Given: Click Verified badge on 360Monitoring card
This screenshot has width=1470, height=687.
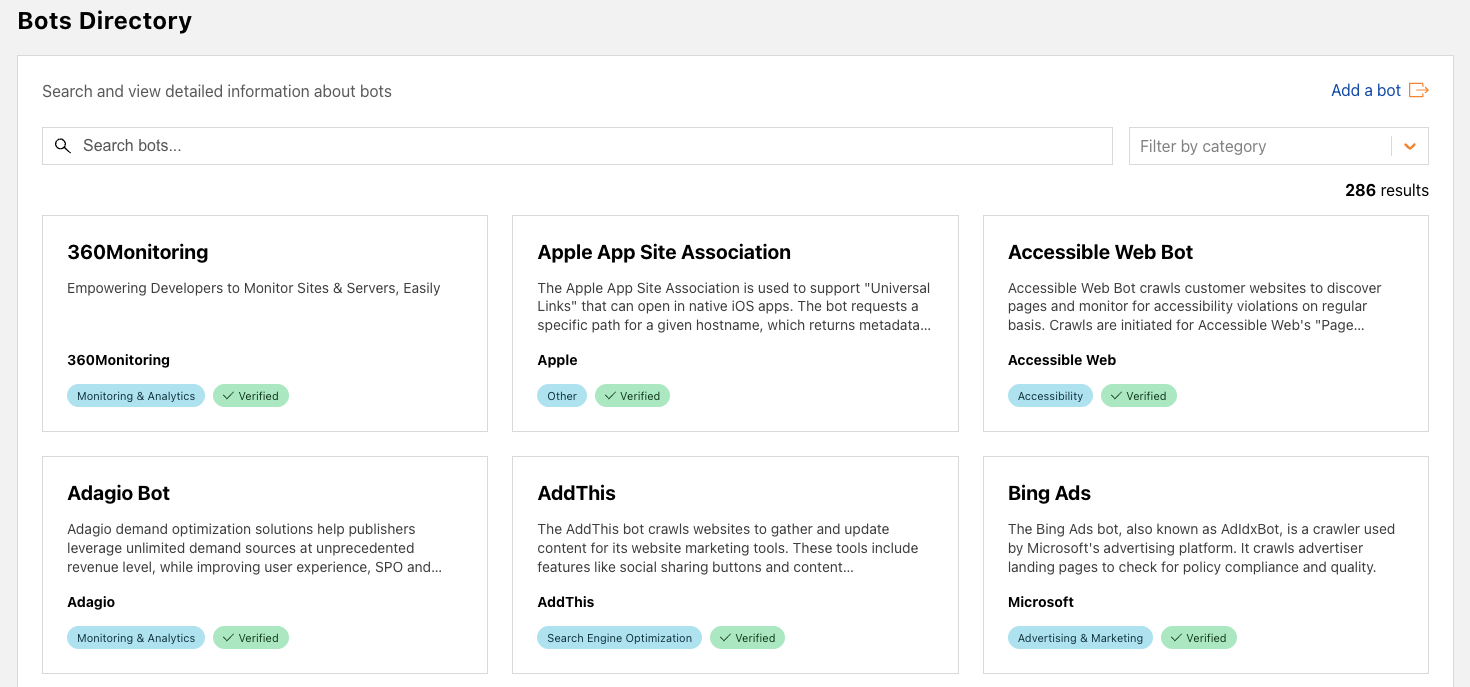Looking at the screenshot, I should (251, 396).
